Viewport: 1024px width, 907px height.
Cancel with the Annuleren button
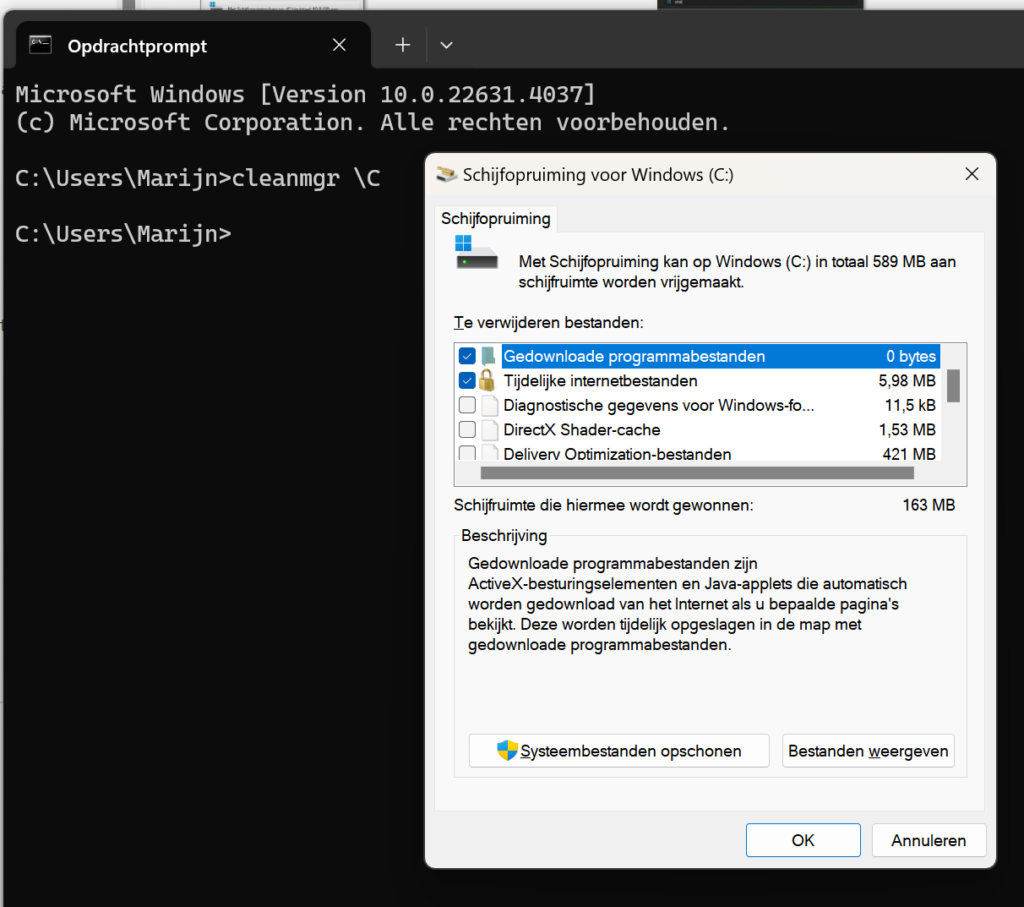coord(929,840)
